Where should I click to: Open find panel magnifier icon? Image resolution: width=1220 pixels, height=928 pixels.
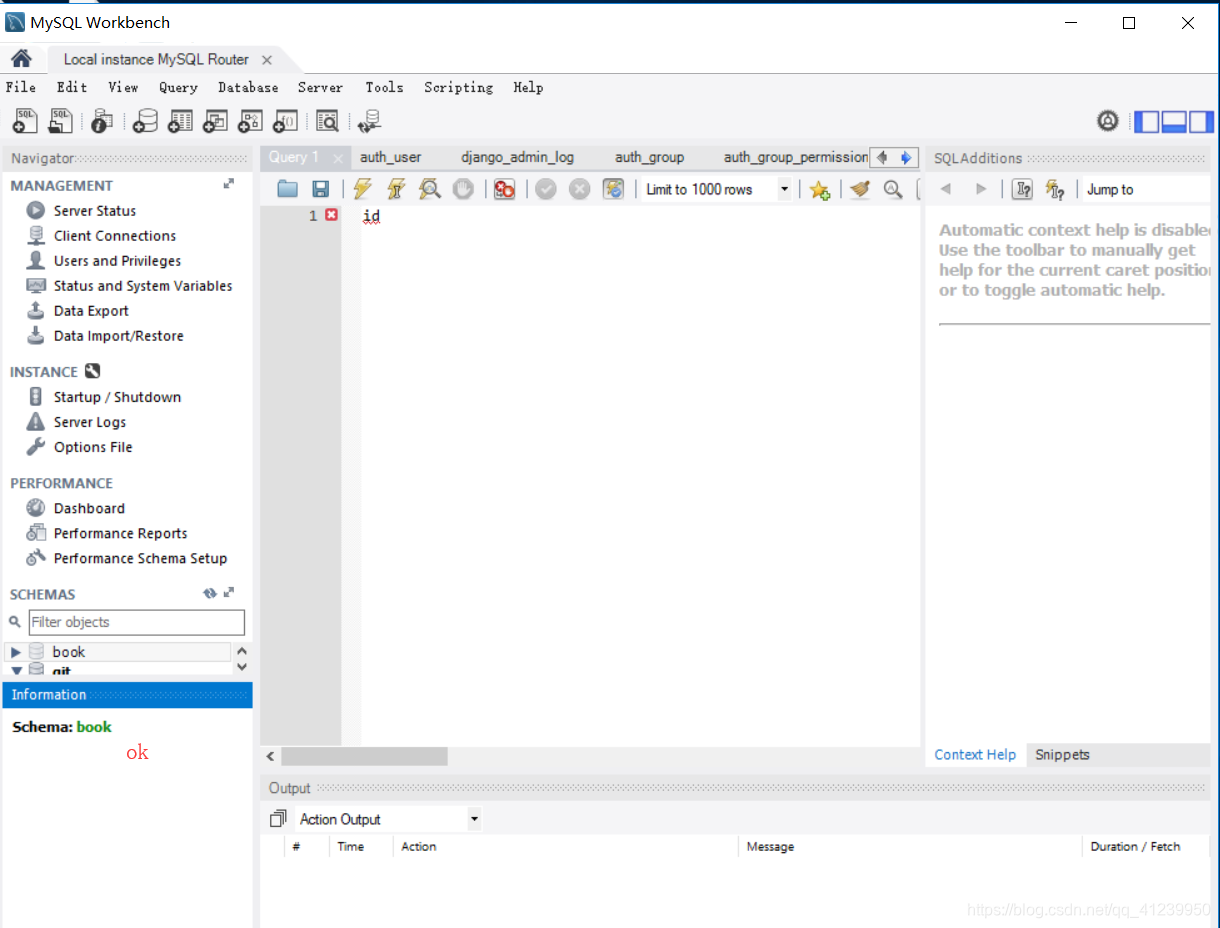(x=893, y=189)
